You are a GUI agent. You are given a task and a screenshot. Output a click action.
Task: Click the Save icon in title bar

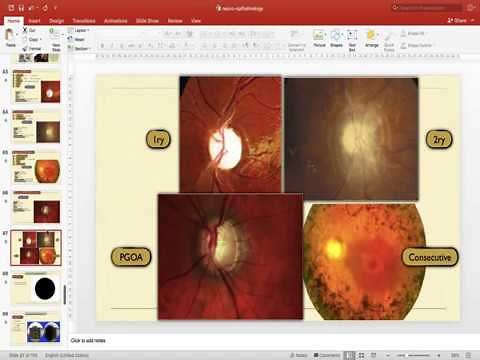[x=21, y=7]
